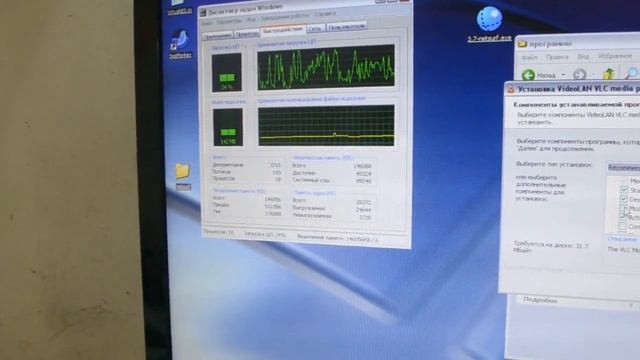Toggle the Context Menus checkbox
The height and width of the screenshot is (360, 640).
(x=622, y=226)
